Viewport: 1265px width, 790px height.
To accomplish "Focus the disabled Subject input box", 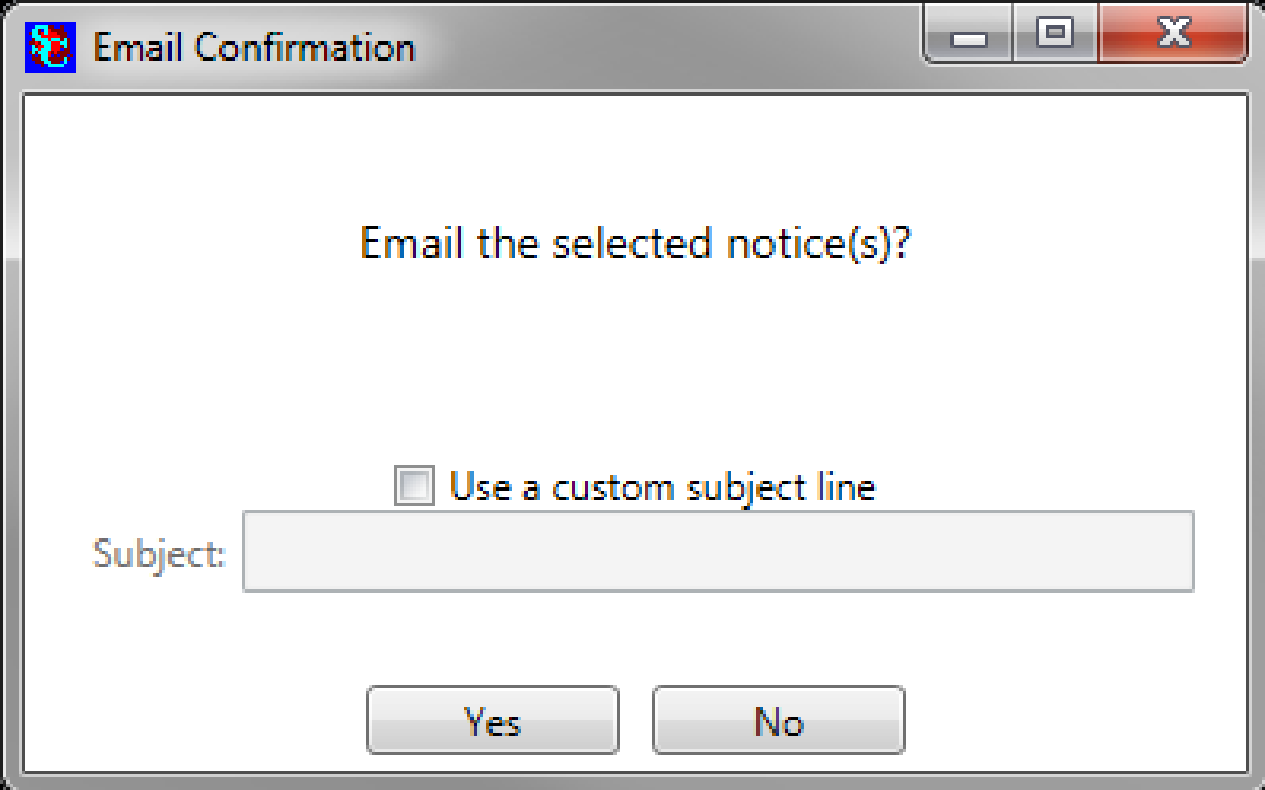I will [x=718, y=551].
